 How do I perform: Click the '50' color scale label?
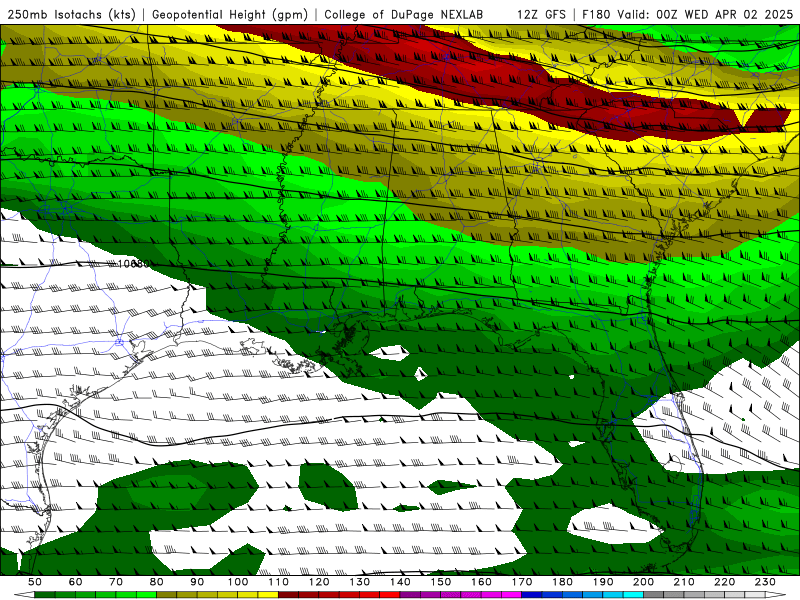35,582
